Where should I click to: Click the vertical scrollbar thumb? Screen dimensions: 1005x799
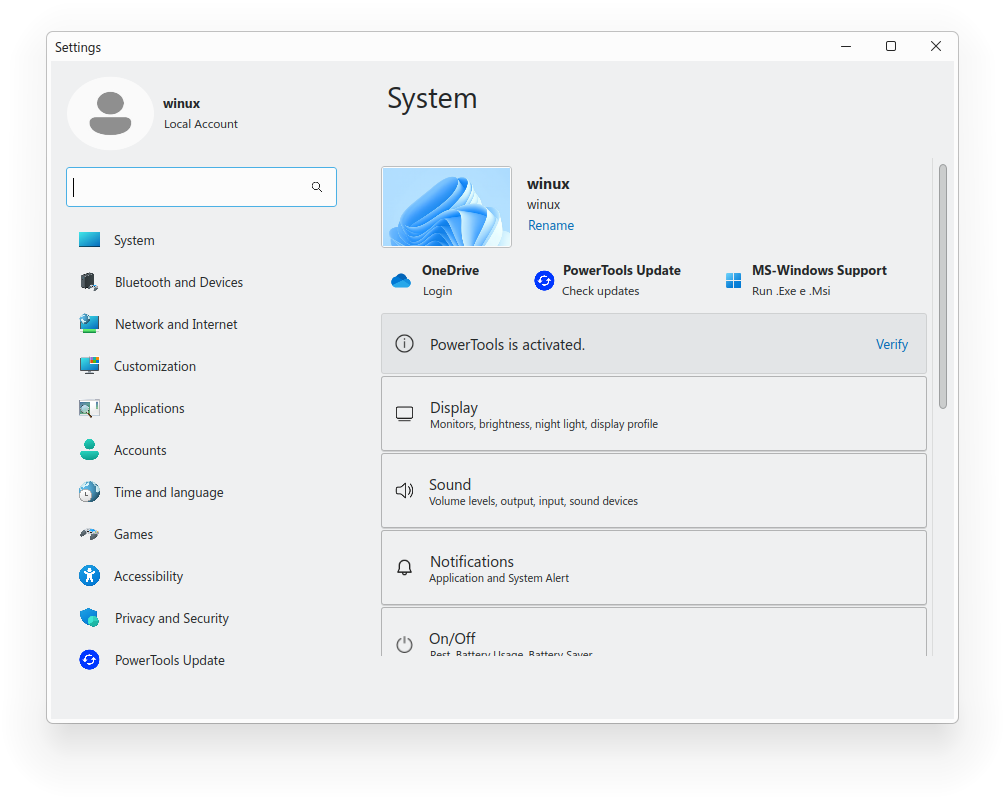pyautogui.click(x=942, y=286)
